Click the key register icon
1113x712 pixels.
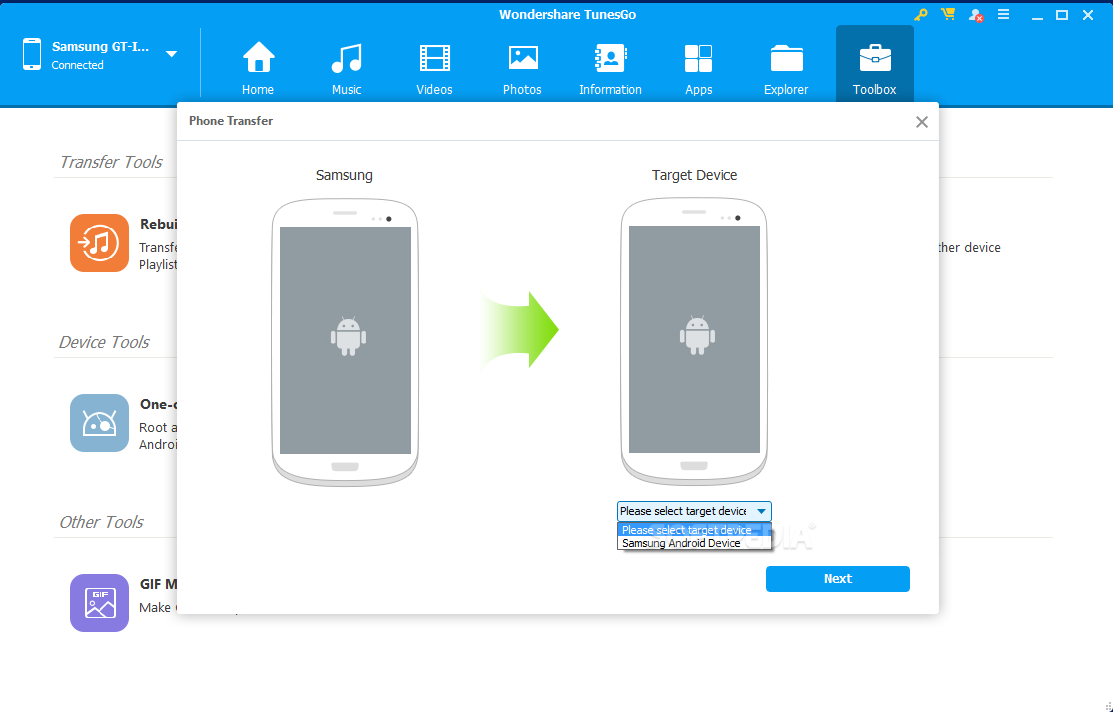[x=921, y=14]
